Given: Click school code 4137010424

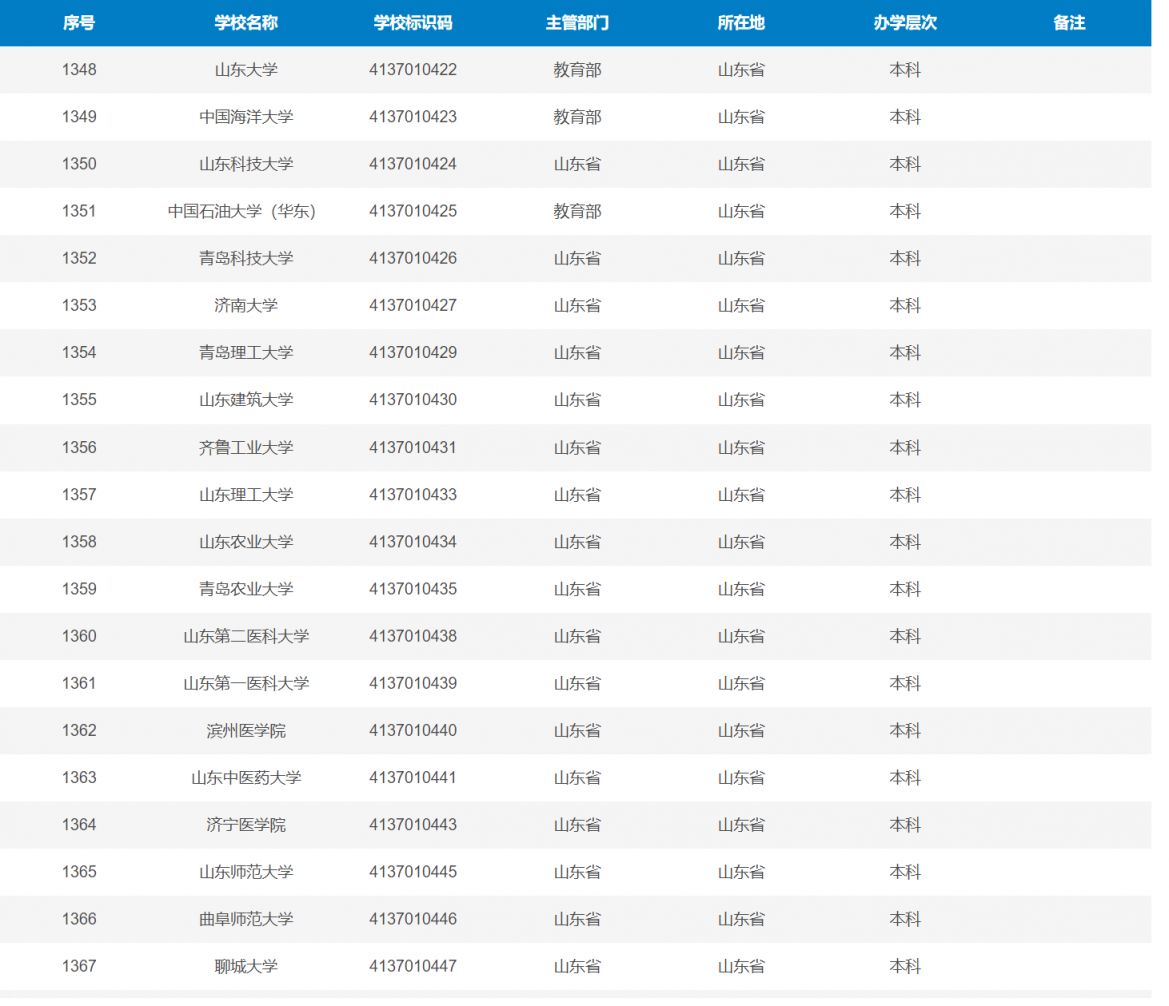Looking at the screenshot, I should pyautogui.click(x=413, y=164).
